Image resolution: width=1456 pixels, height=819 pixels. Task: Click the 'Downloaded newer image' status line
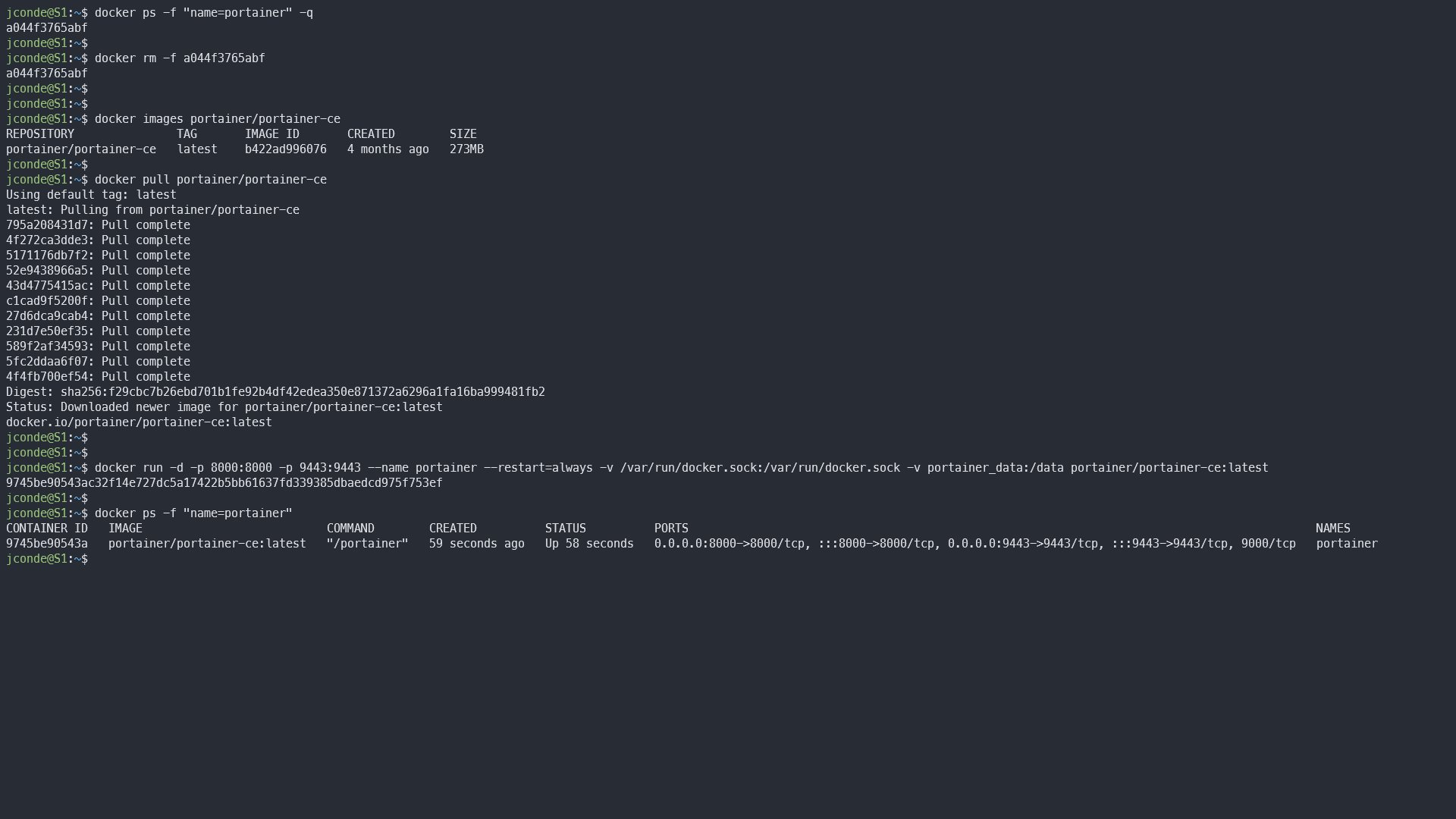pyautogui.click(x=224, y=407)
